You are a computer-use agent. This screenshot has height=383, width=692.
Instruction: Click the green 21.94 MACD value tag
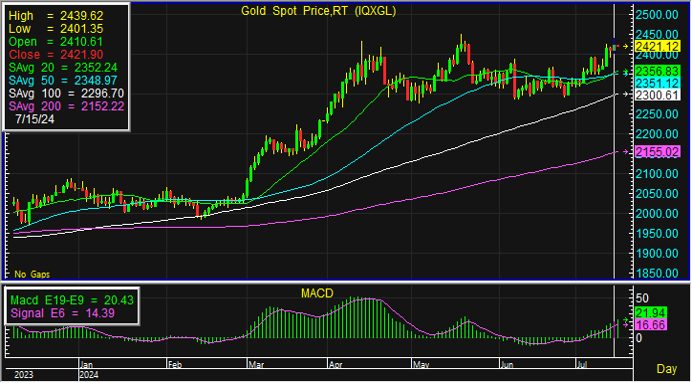651,313
